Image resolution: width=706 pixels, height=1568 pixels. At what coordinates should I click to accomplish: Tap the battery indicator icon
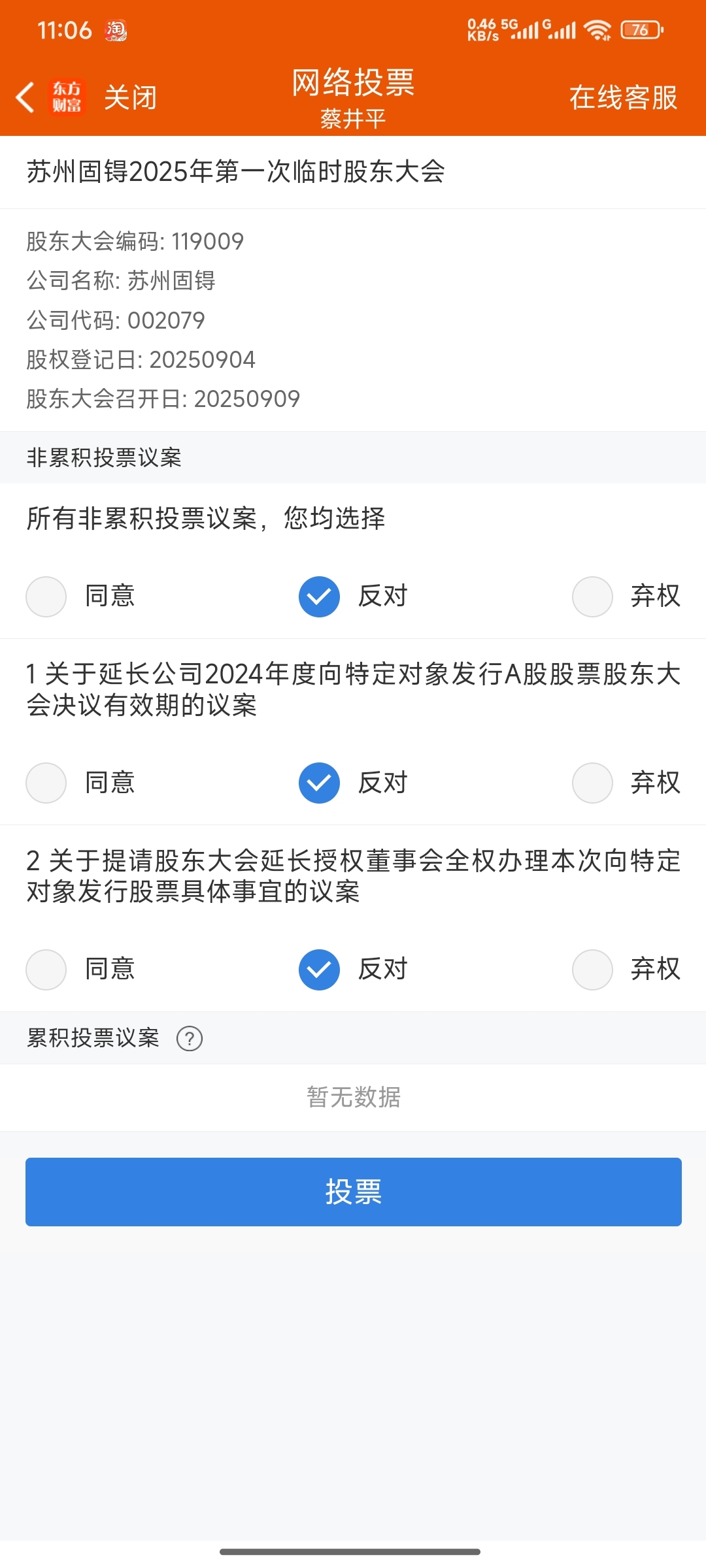click(642, 30)
